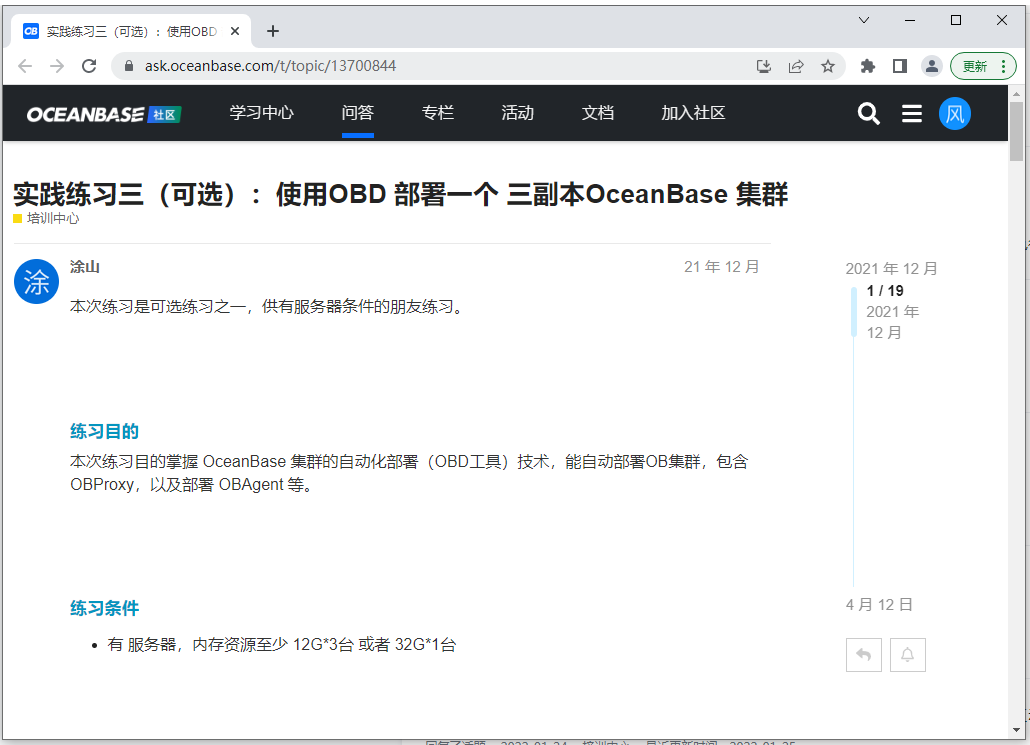The image size is (1030, 745).
Task: Click the scrollbar down arrow
Action: (1016, 730)
